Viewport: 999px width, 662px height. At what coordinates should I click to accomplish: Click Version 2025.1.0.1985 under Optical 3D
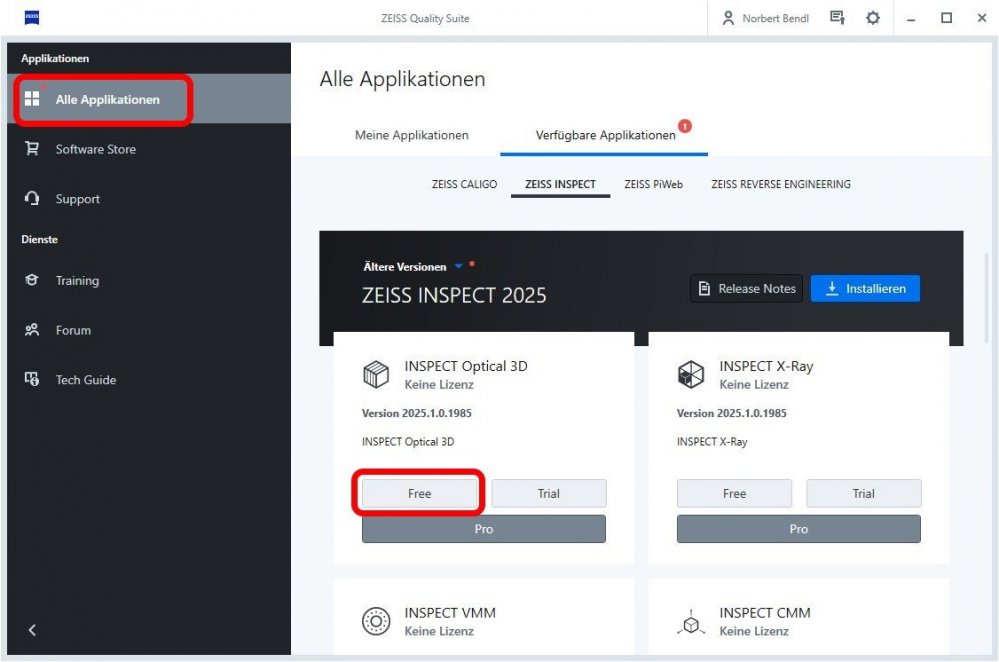click(x=417, y=413)
